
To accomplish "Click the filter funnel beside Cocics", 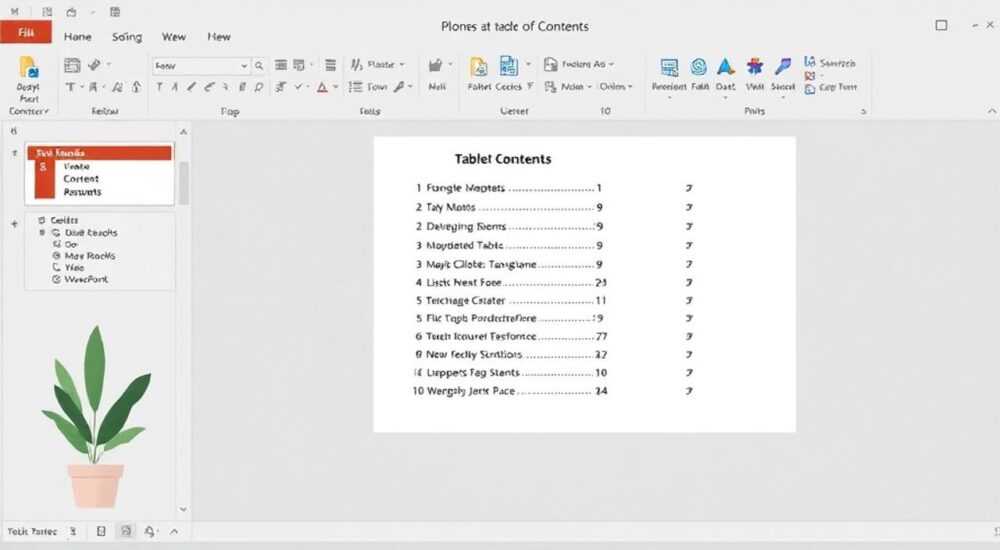I will coord(530,86).
